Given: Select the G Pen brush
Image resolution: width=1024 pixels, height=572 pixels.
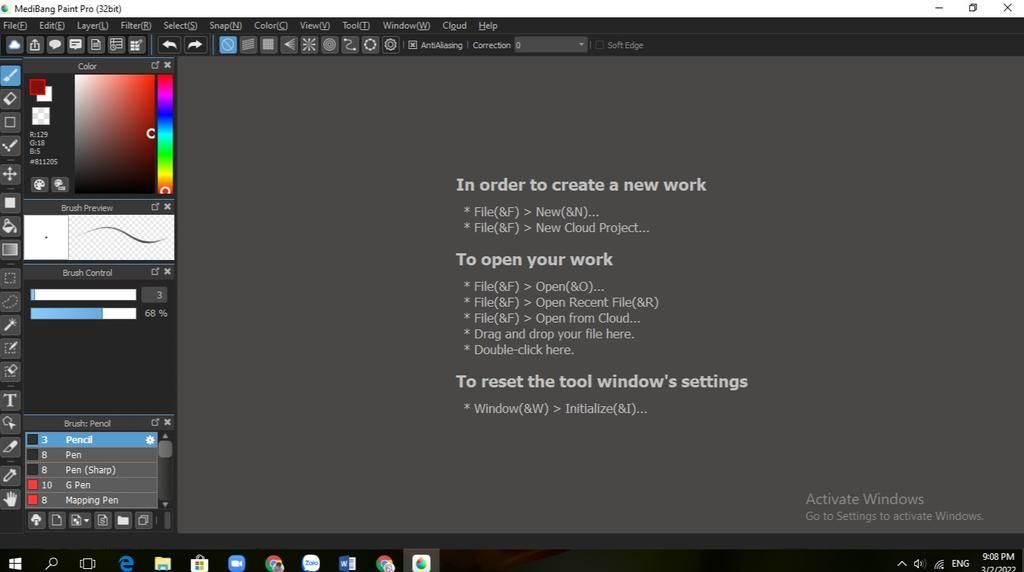Looking at the screenshot, I should [91, 485].
